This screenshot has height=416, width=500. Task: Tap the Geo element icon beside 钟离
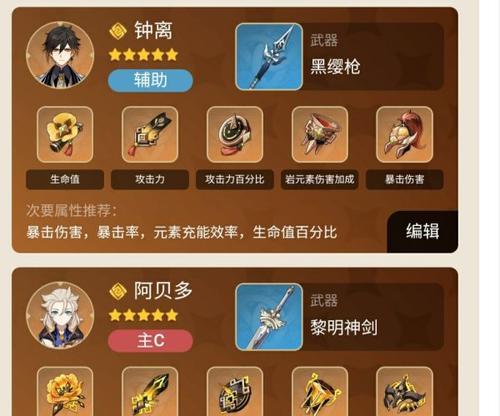118,31
